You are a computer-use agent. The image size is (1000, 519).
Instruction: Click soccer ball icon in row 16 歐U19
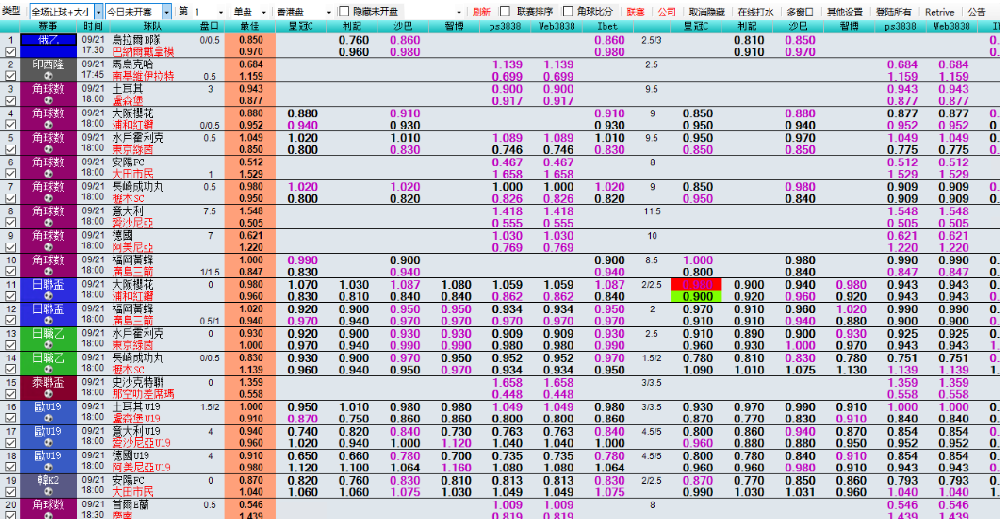pyautogui.click(x=48, y=418)
